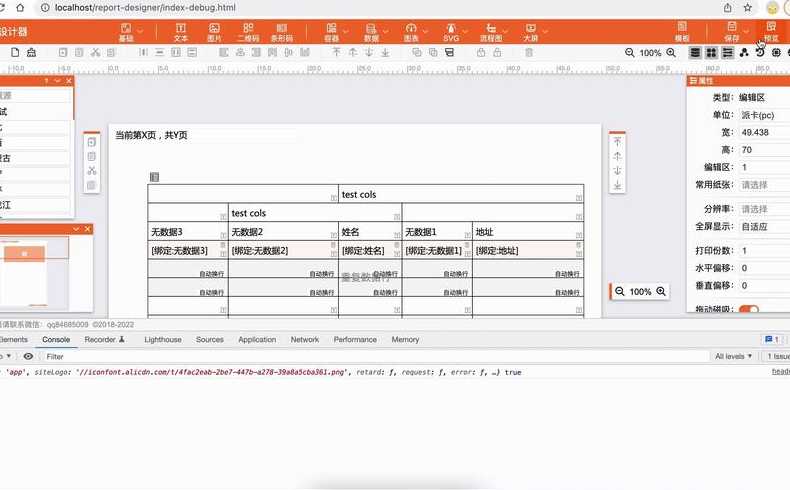Click the closed padlock lock icon
Image resolution: width=790 pixels, height=490 pixels.
(481, 52)
